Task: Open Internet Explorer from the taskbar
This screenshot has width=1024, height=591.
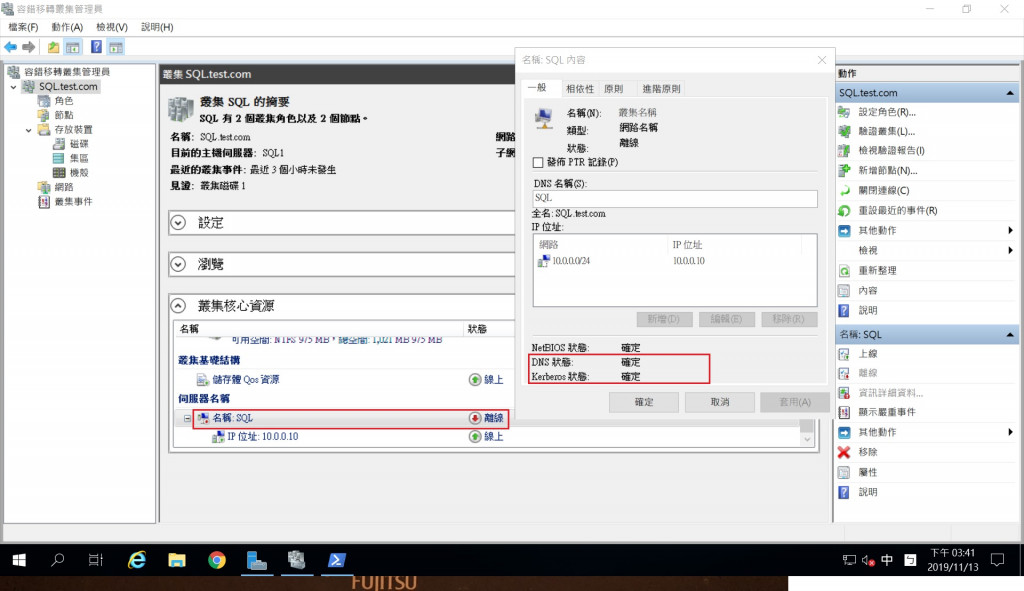Action: point(136,560)
